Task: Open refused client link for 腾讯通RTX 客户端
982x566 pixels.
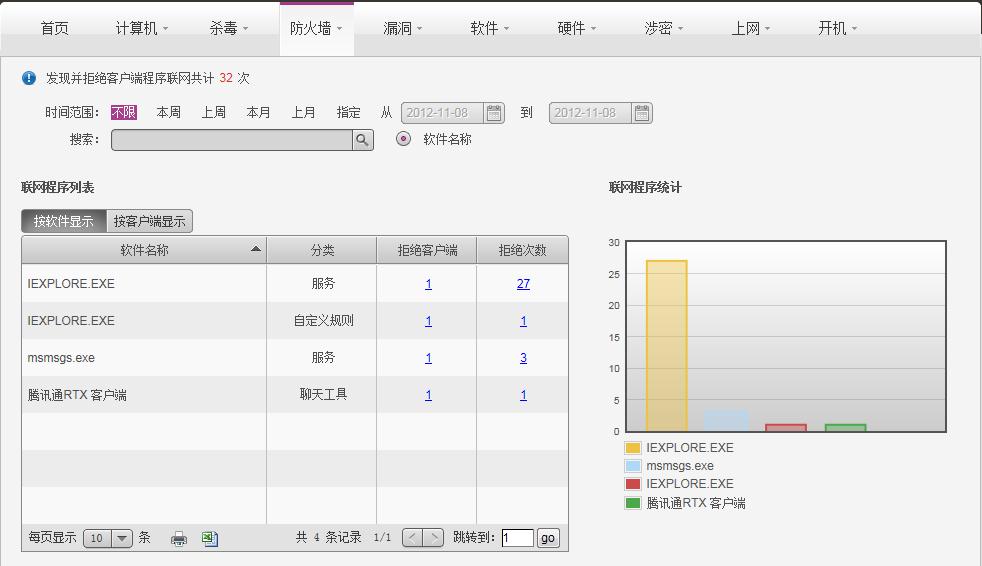Action: point(428,394)
